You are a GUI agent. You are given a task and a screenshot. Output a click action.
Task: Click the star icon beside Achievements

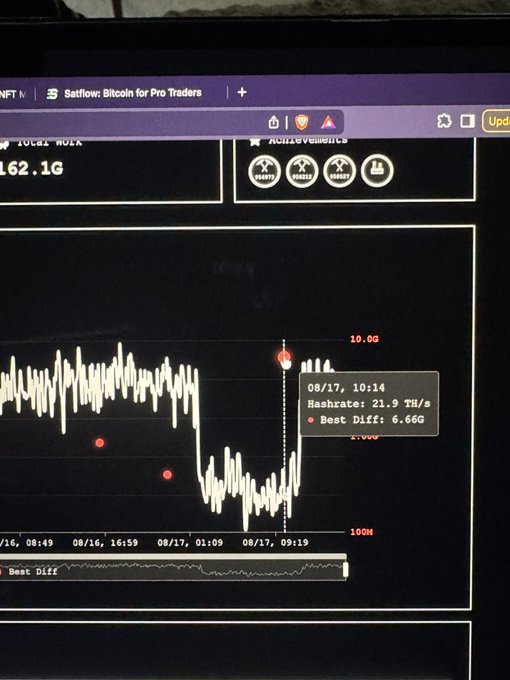tap(255, 141)
